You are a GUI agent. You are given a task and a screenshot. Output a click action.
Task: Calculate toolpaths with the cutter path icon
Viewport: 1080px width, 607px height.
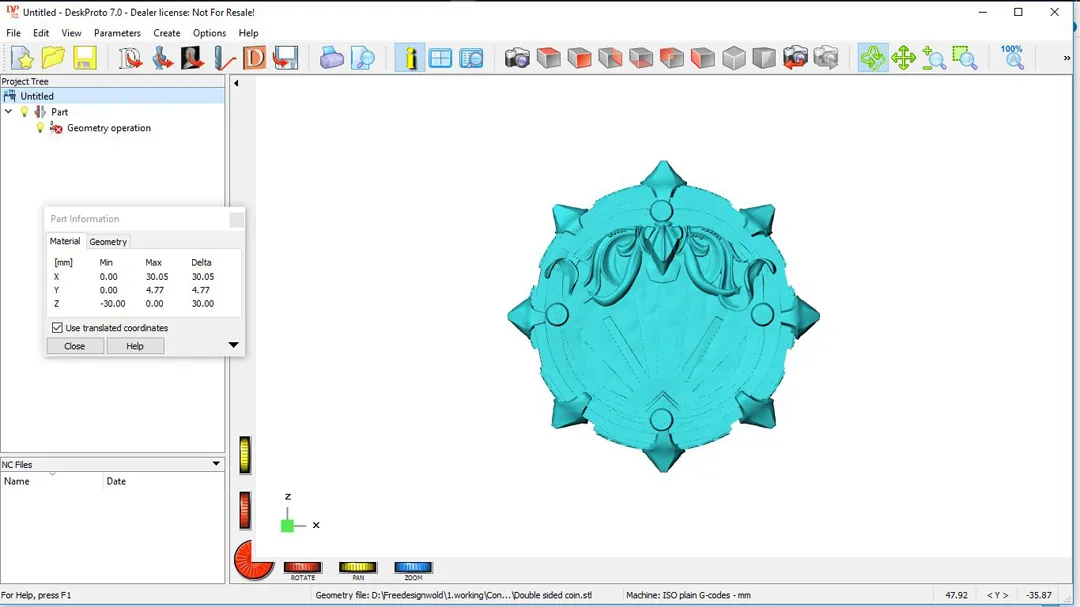[x=223, y=58]
